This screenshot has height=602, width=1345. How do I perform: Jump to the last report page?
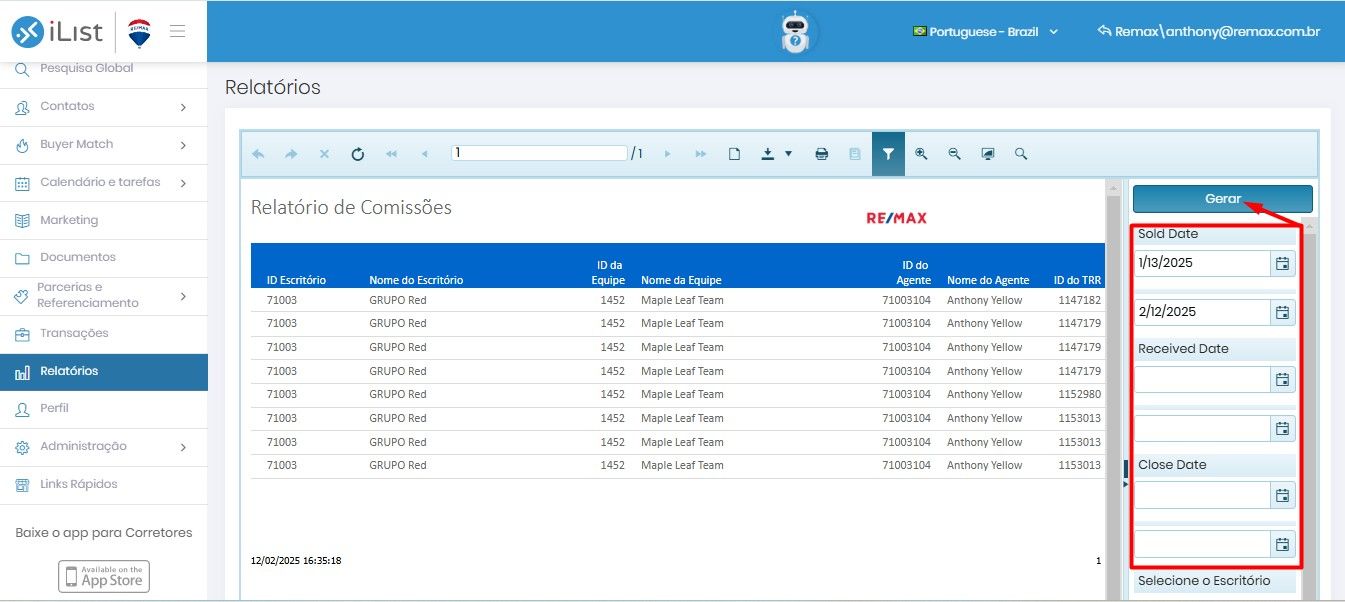point(700,154)
